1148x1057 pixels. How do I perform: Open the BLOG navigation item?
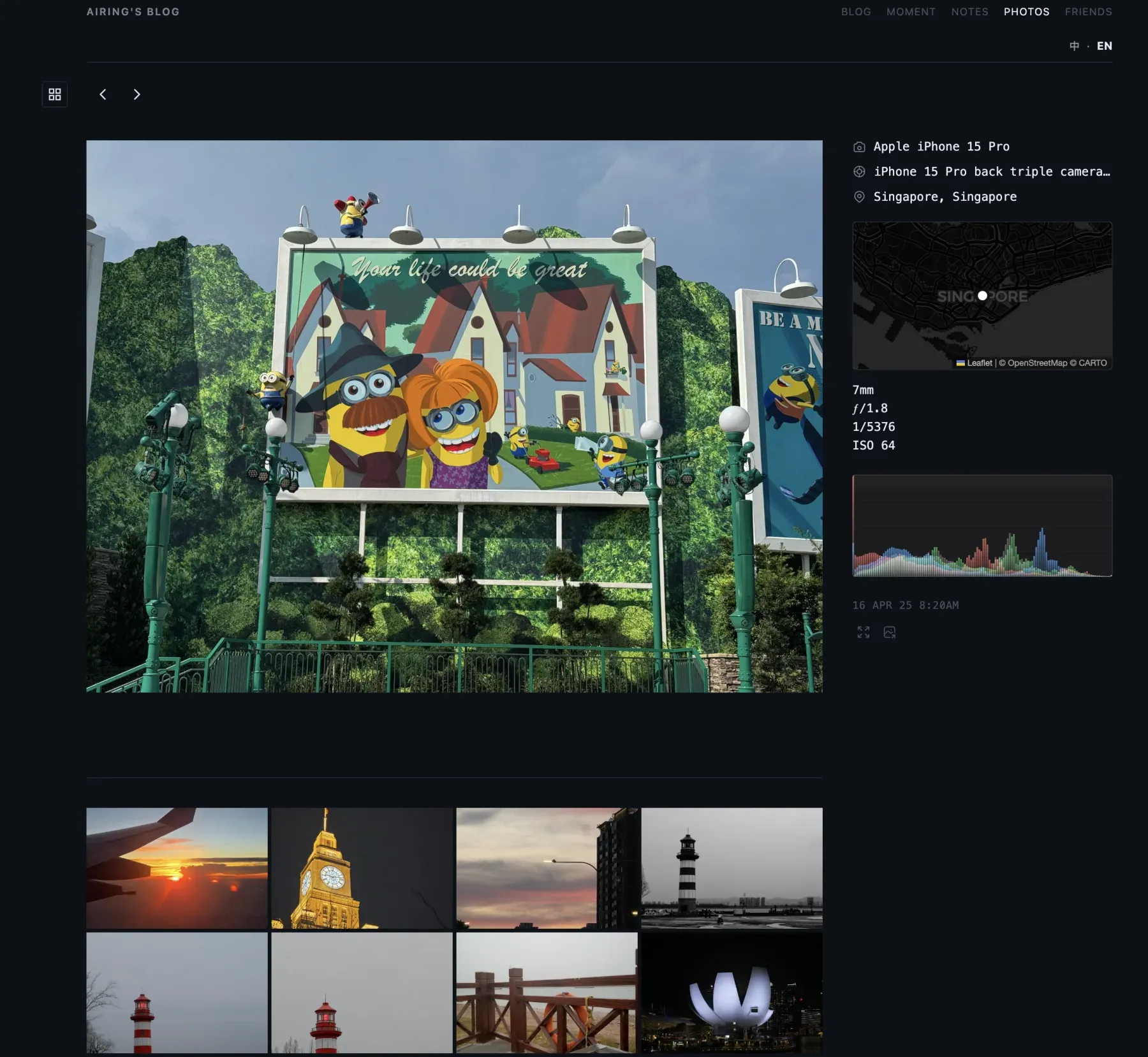pyautogui.click(x=856, y=11)
